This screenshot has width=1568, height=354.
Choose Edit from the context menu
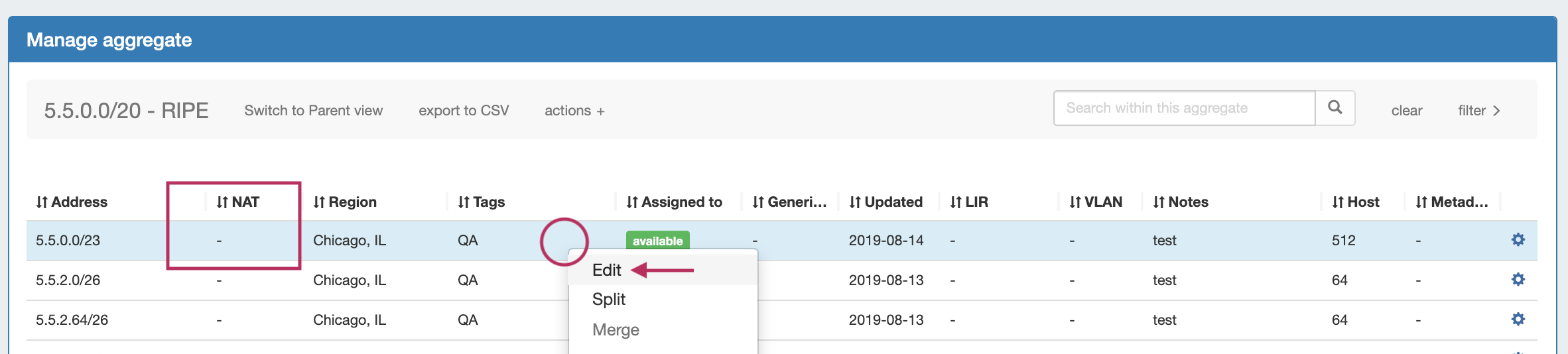click(607, 270)
